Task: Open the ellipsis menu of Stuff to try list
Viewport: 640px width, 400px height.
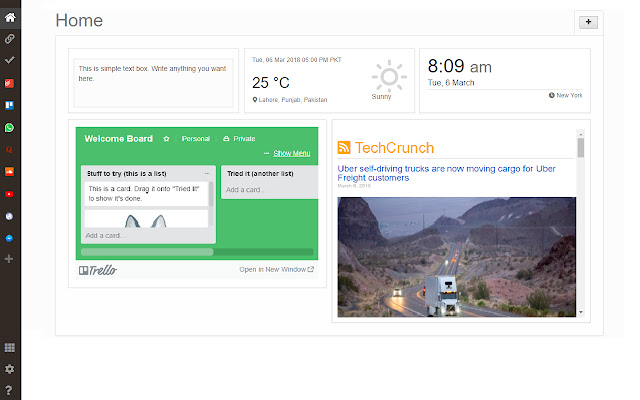Action: tap(207, 173)
